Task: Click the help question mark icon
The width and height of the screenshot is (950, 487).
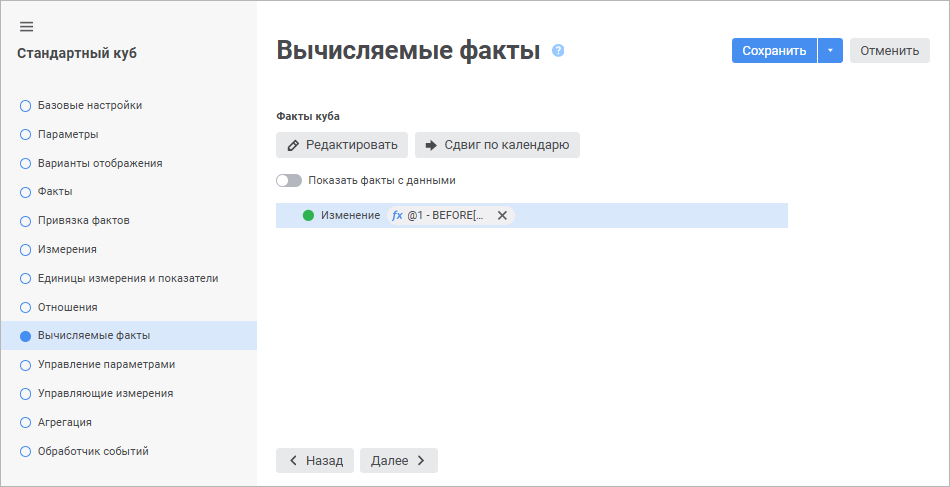Action: [x=558, y=50]
